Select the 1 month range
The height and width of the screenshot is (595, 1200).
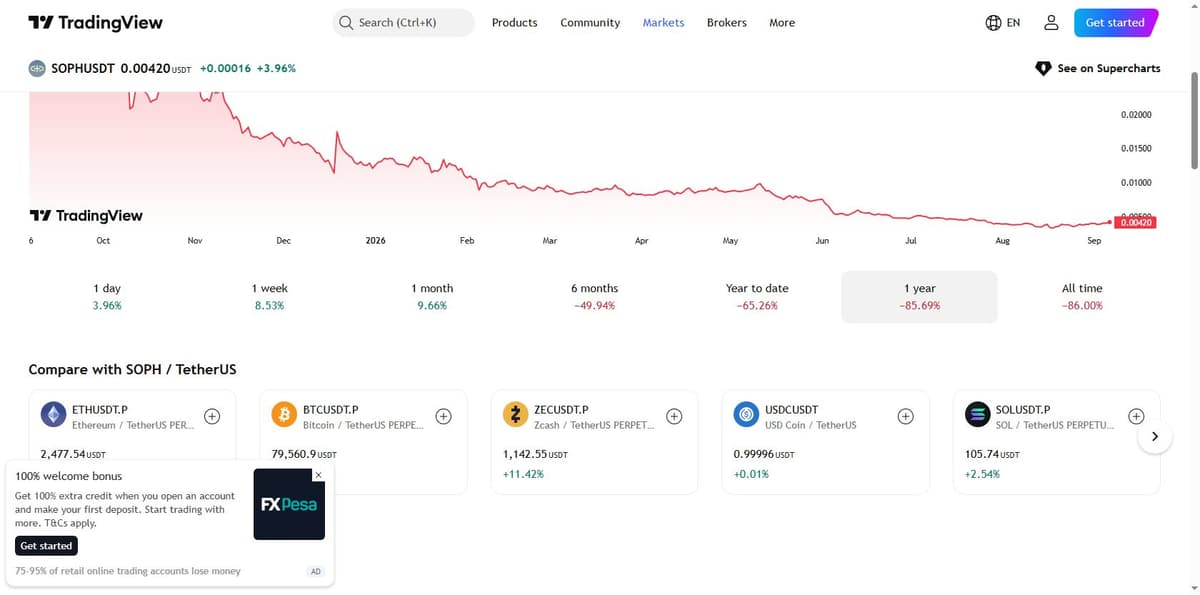(432, 296)
